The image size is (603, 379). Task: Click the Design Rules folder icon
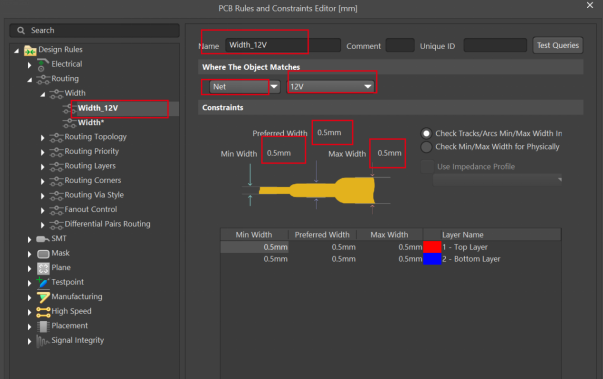(30, 50)
